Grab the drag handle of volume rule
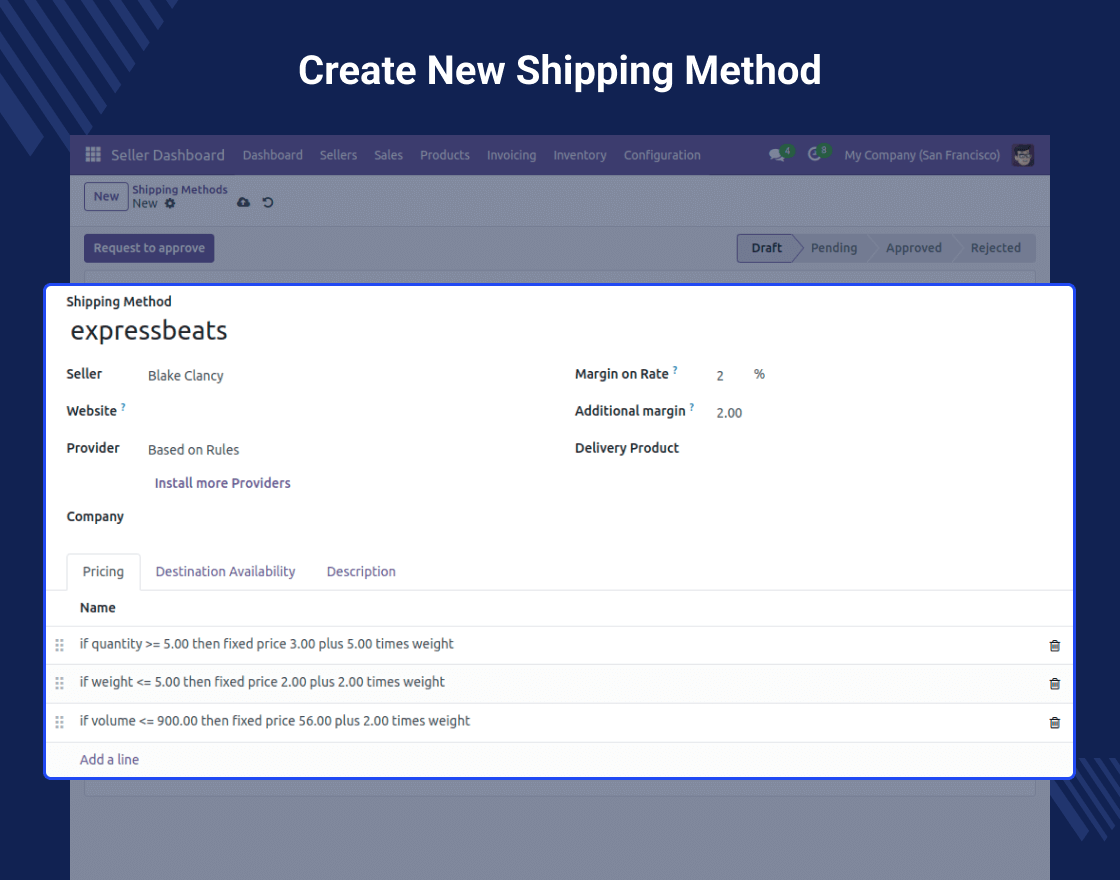Viewport: 1120px width, 880px height. (x=60, y=722)
